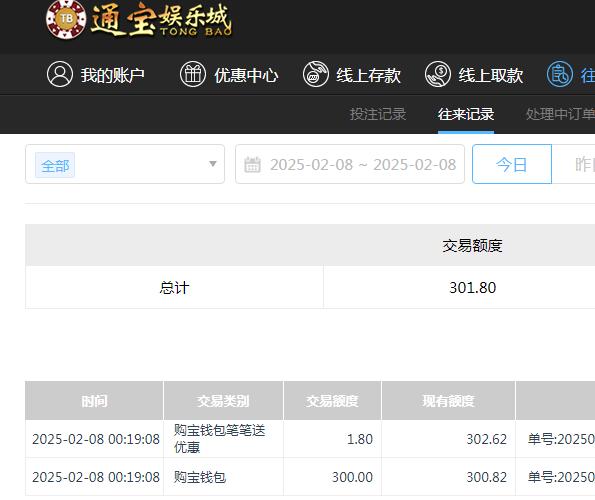Click the 线上取款 withdrawal icon

tap(438, 74)
